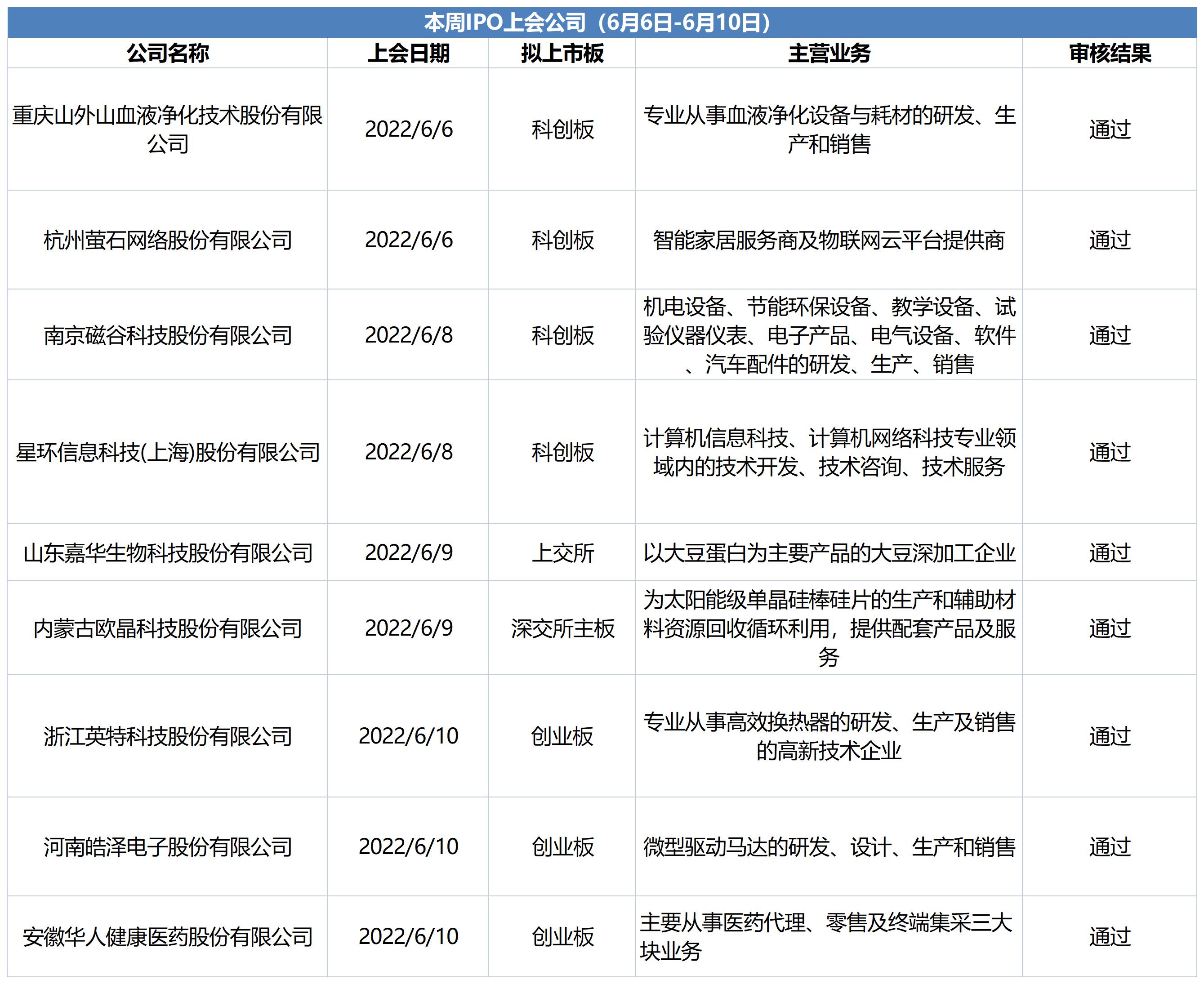Click business text starting 计算机信息科技

point(829,452)
